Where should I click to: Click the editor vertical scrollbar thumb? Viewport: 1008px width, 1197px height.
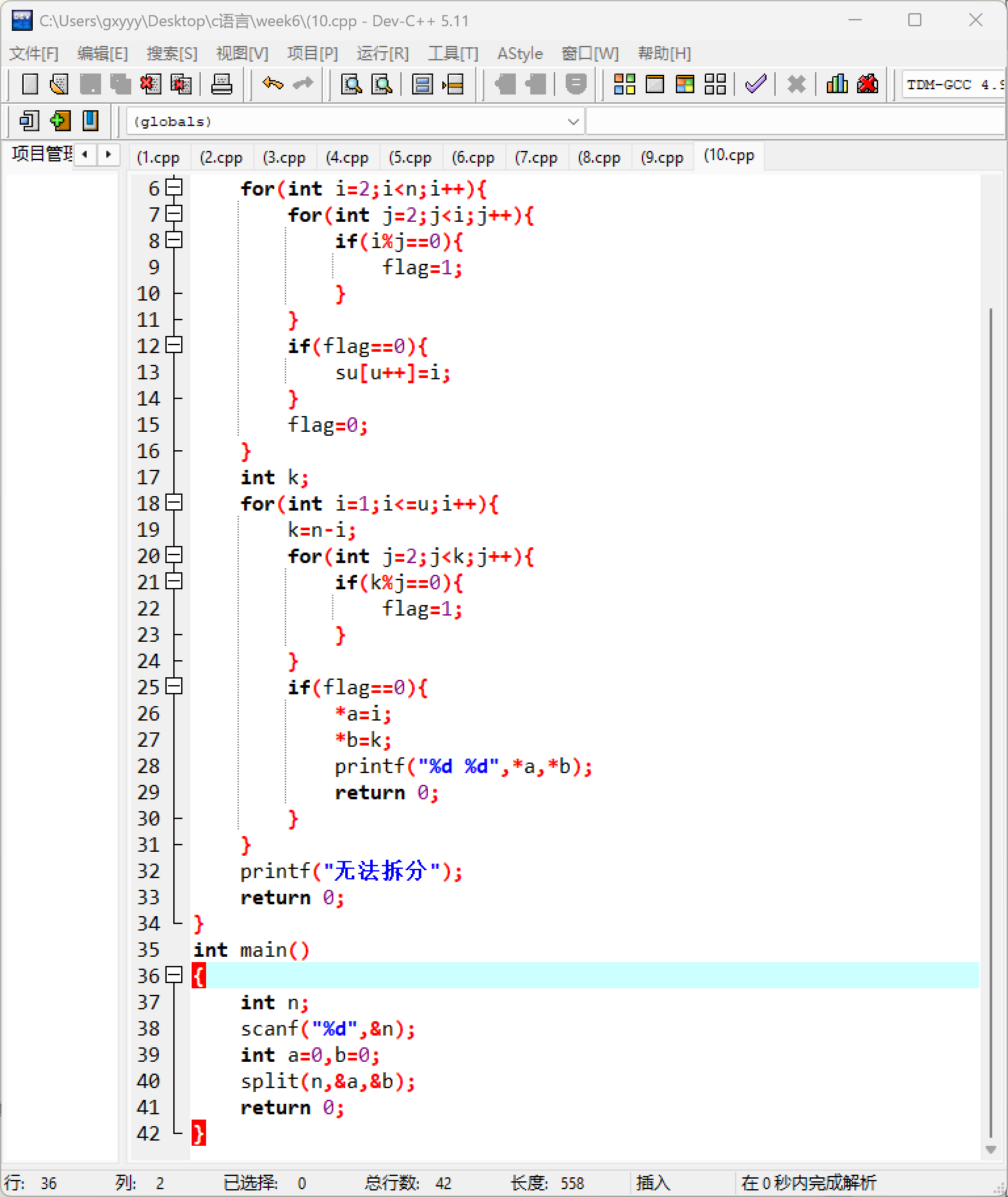coord(990,722)
